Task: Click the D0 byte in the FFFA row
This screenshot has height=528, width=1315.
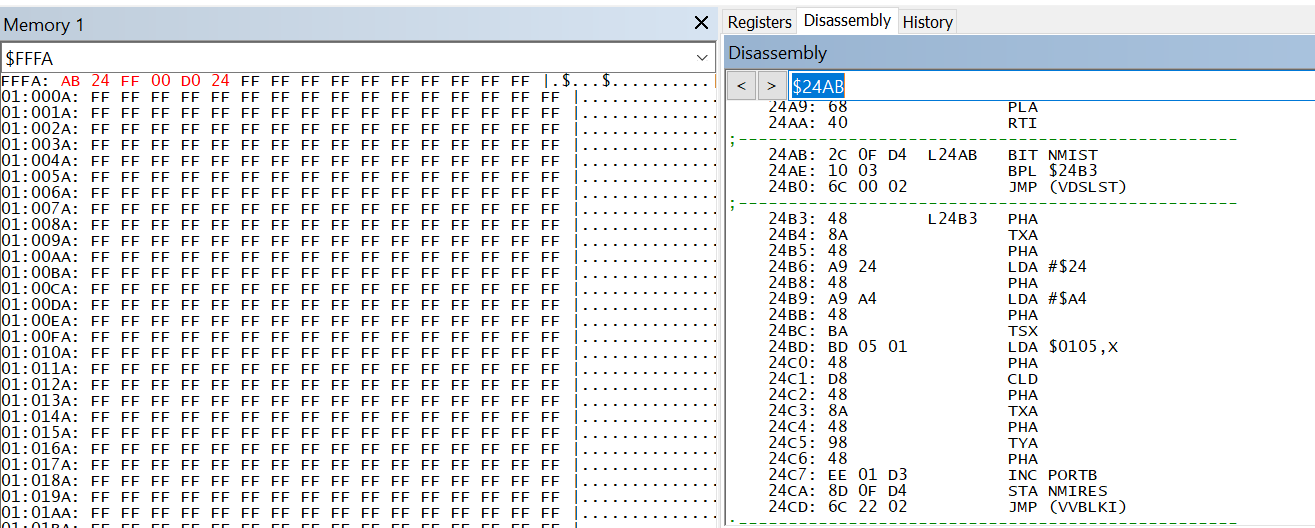Action: (x=190, y=81)
